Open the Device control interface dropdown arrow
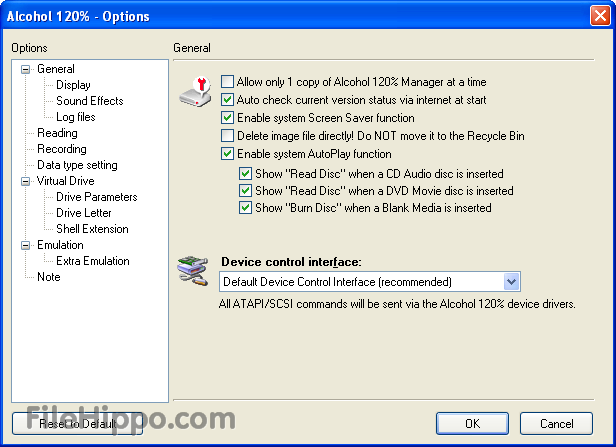616x447 pixels. tap(511, 282)
